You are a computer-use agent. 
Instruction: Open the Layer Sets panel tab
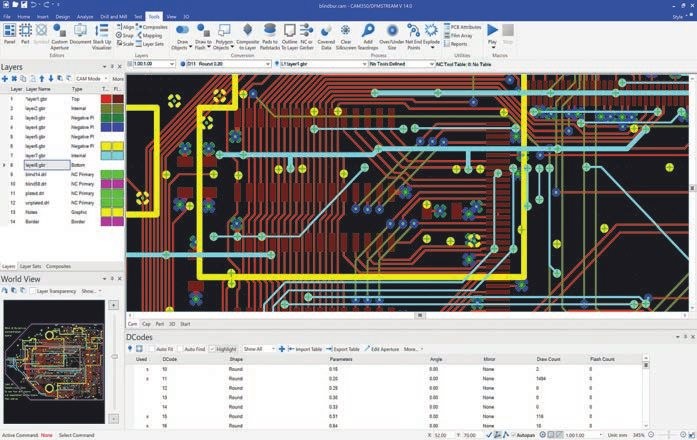coord(31,266)
